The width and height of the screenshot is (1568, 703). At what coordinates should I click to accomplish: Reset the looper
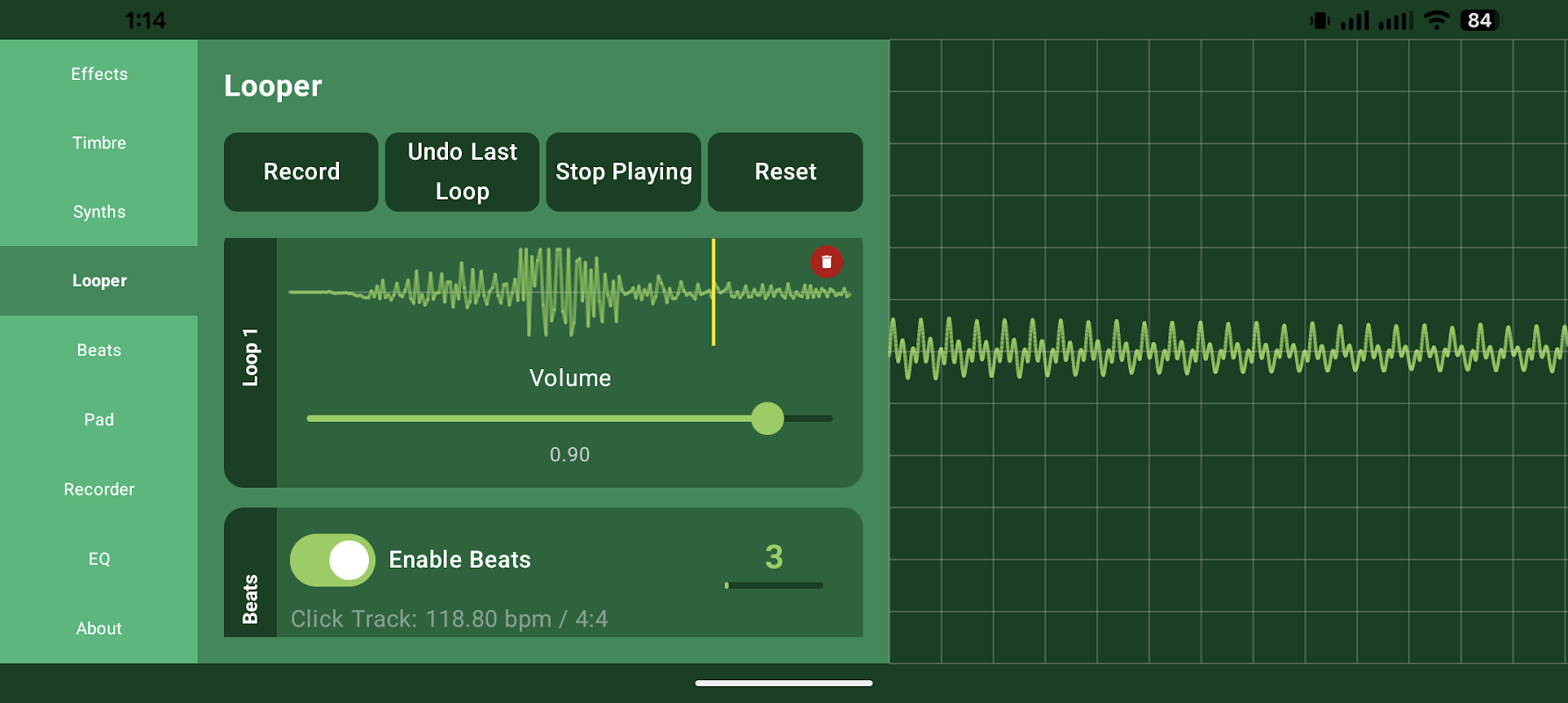[785, 172]
